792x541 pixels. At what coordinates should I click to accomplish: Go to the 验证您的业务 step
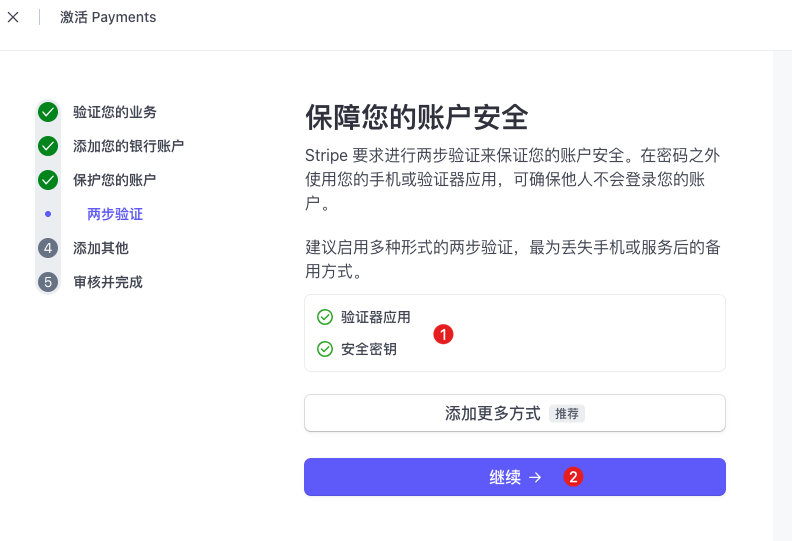tap(114, 112)
